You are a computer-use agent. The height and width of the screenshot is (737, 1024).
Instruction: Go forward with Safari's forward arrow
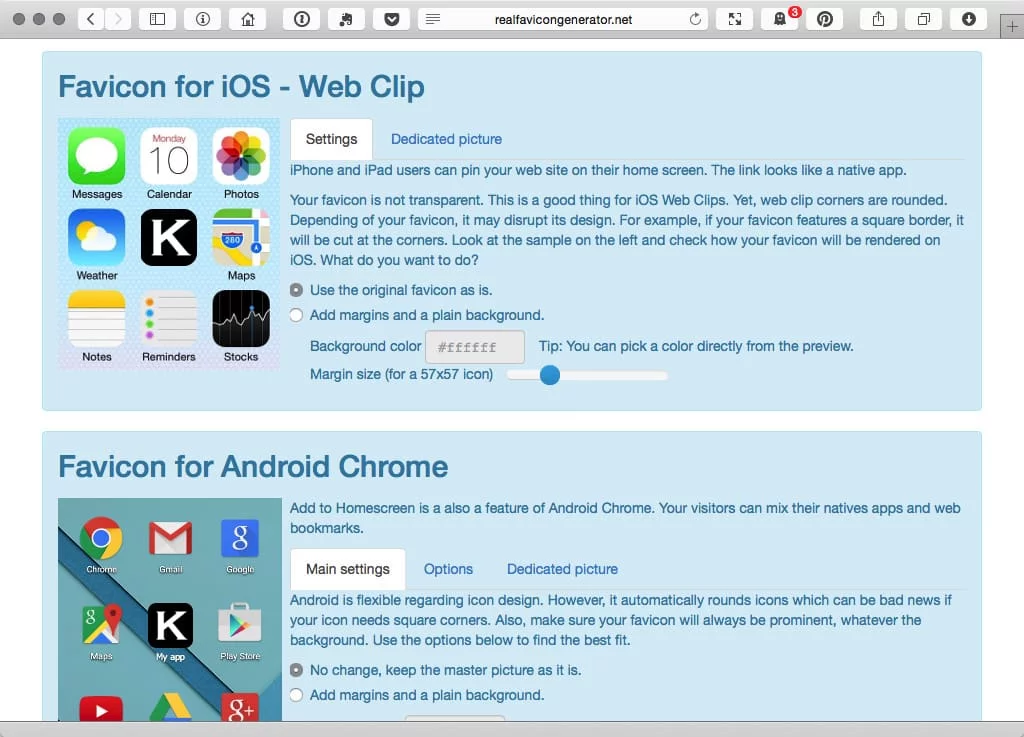(x=117, y=20)
